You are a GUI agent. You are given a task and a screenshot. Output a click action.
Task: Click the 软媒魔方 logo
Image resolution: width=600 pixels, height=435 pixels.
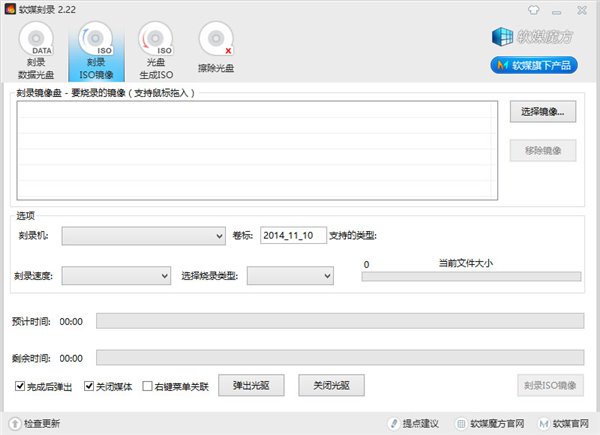pyautogui.click(x=533, y=39)
